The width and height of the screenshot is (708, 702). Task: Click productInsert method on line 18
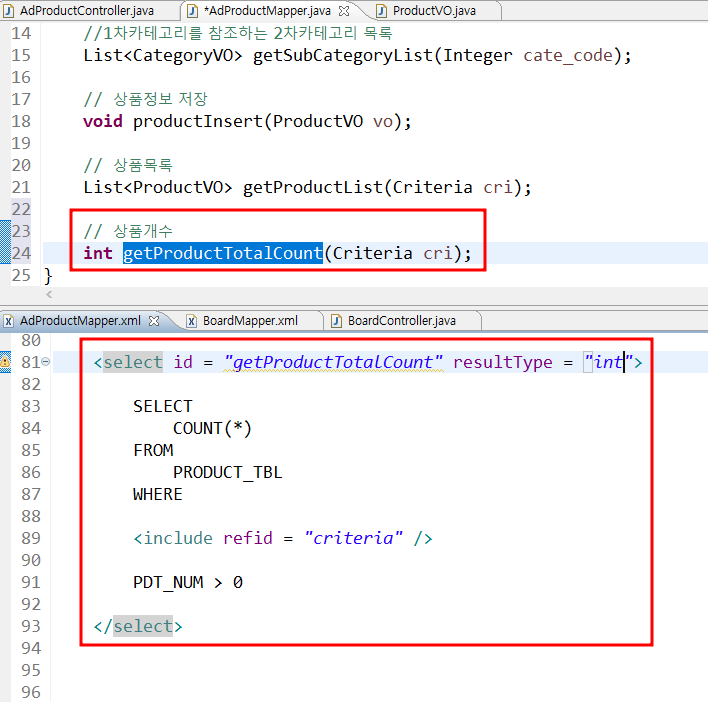pos(198,121)
